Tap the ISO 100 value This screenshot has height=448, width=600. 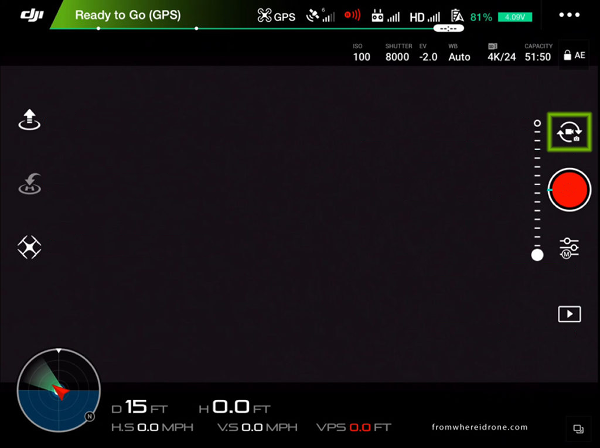(x=361, y=53)
